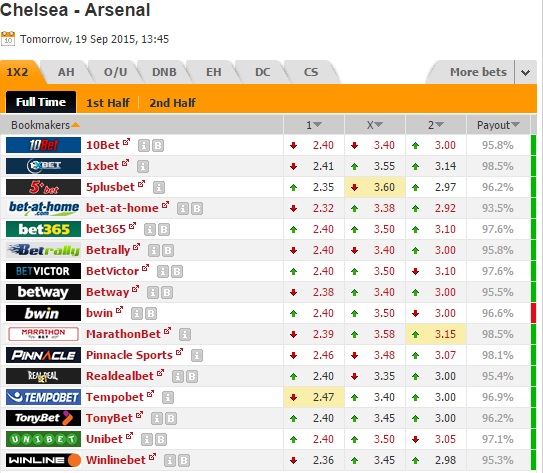Click the info icon beside Tempobet
The width and height of the screenshot is (543, 473).
click(168, 398)
